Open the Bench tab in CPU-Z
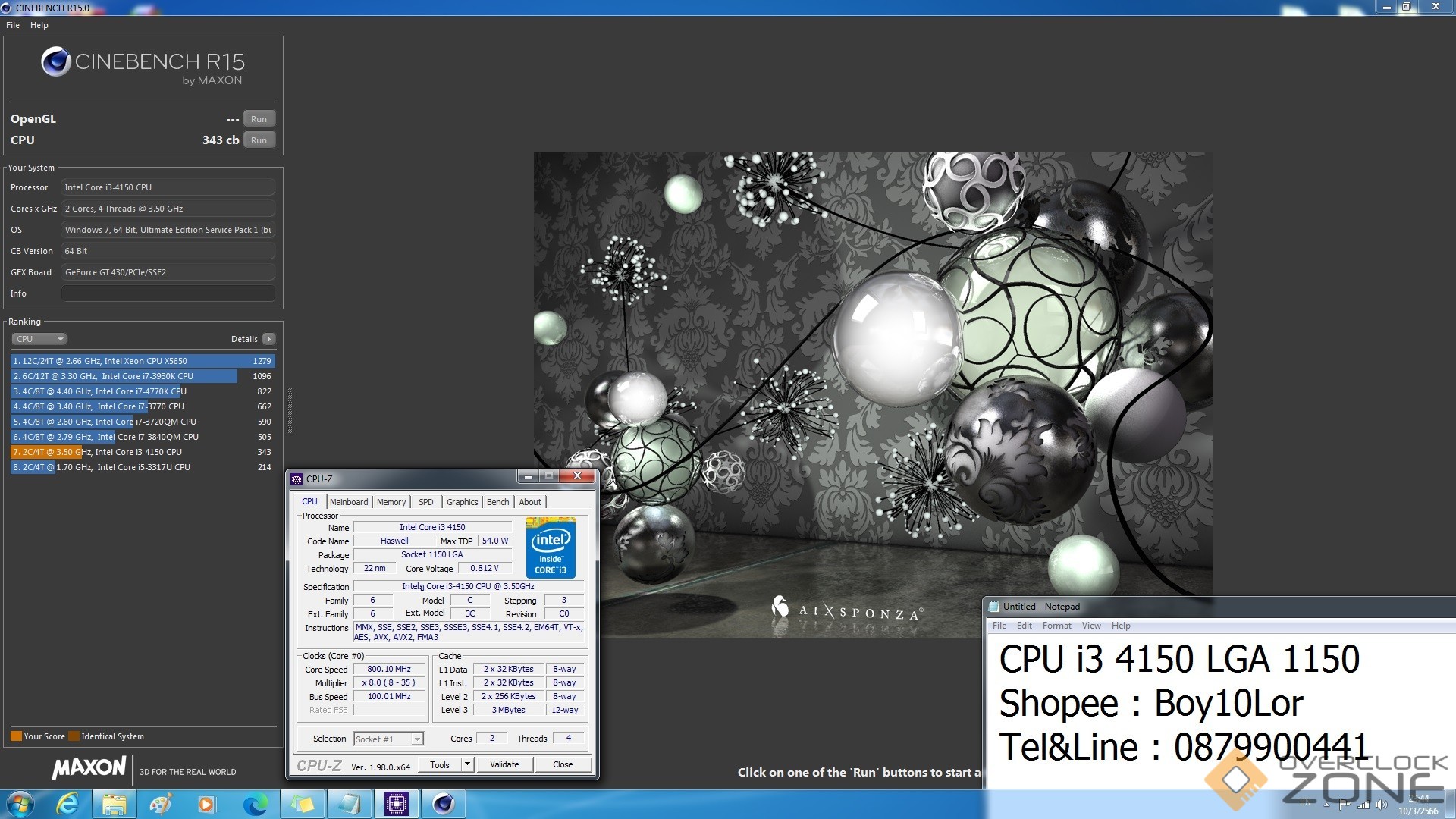 pos(497,502)
